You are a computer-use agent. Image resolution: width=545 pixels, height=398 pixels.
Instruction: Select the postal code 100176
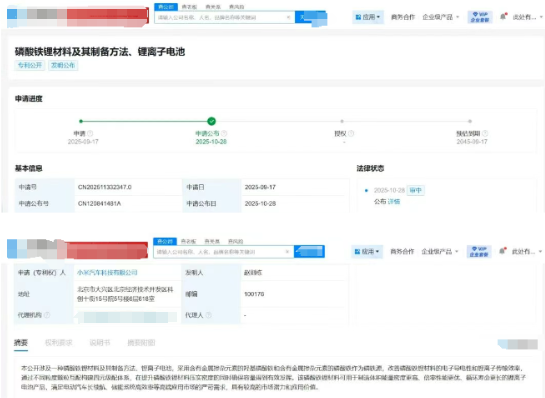tap(254, 294)
